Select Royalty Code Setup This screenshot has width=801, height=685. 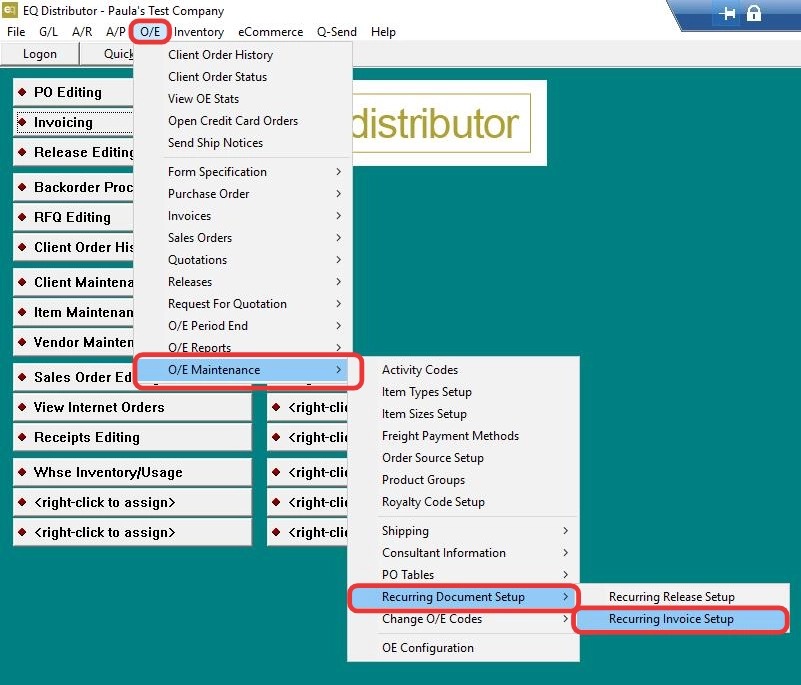coord(463,501)
